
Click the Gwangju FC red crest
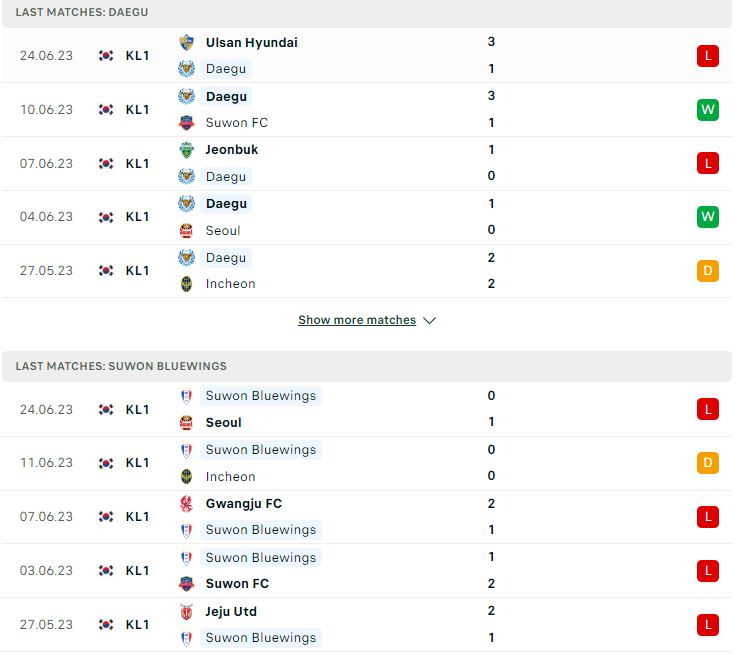pyautogui.click(x=186, y=504)
